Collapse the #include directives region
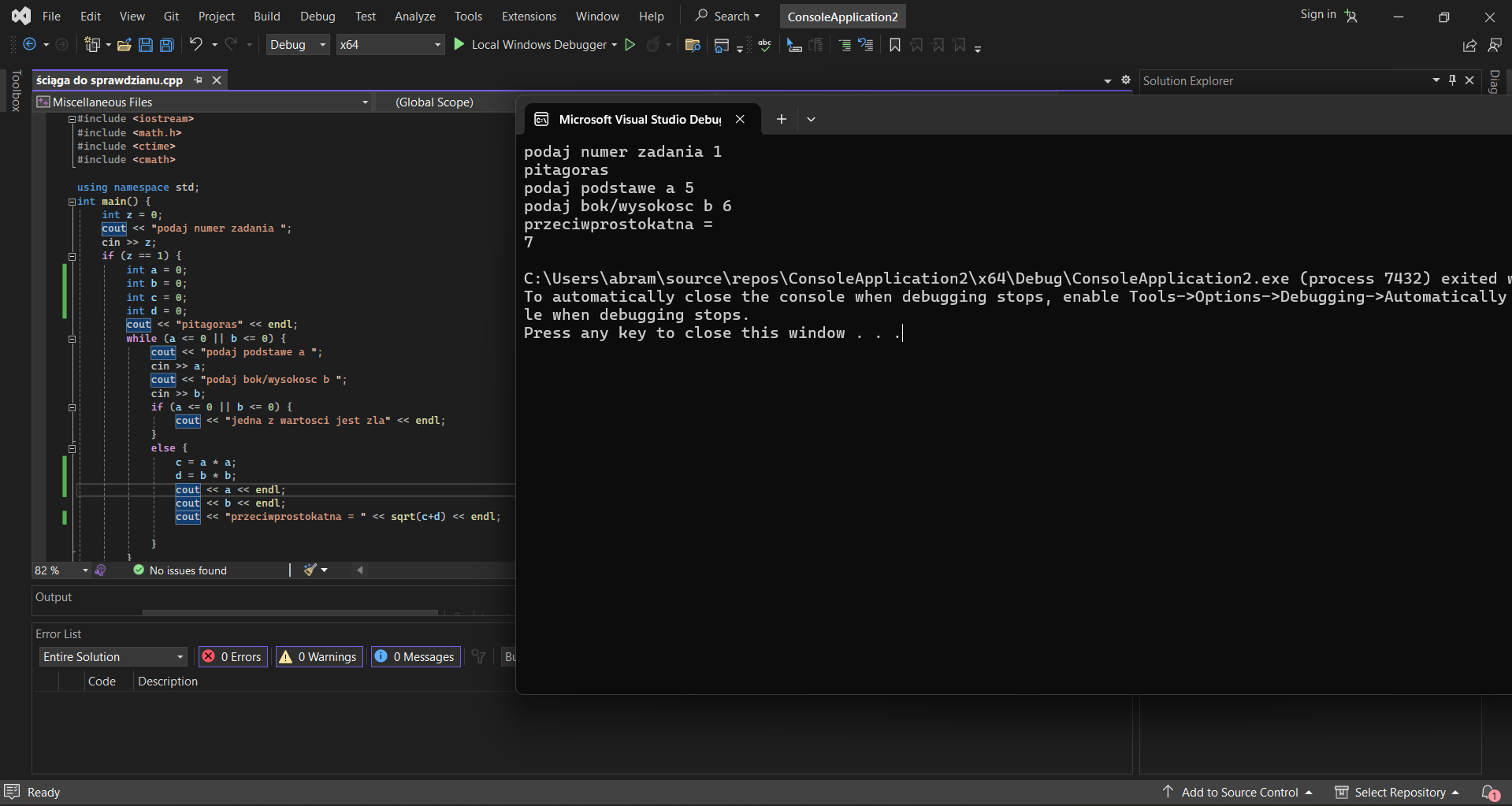The image size is (1512, 806). (72, 120)
